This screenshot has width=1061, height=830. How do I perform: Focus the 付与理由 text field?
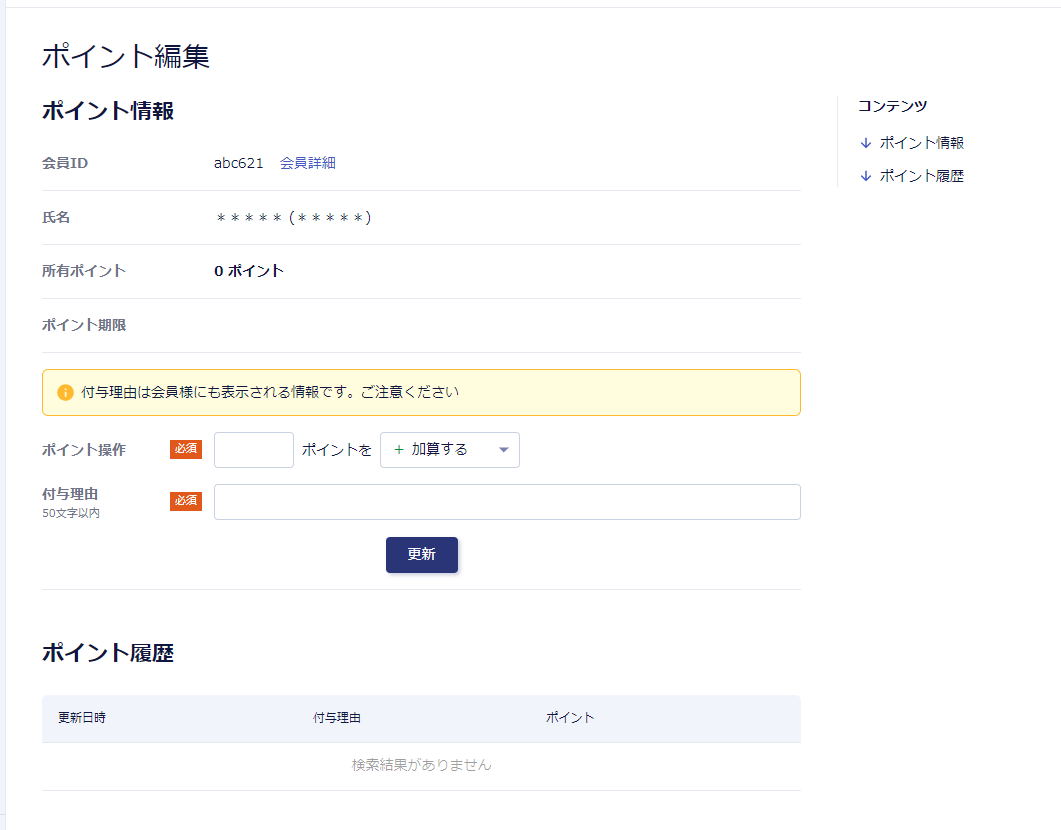click(x=507, y=502)
